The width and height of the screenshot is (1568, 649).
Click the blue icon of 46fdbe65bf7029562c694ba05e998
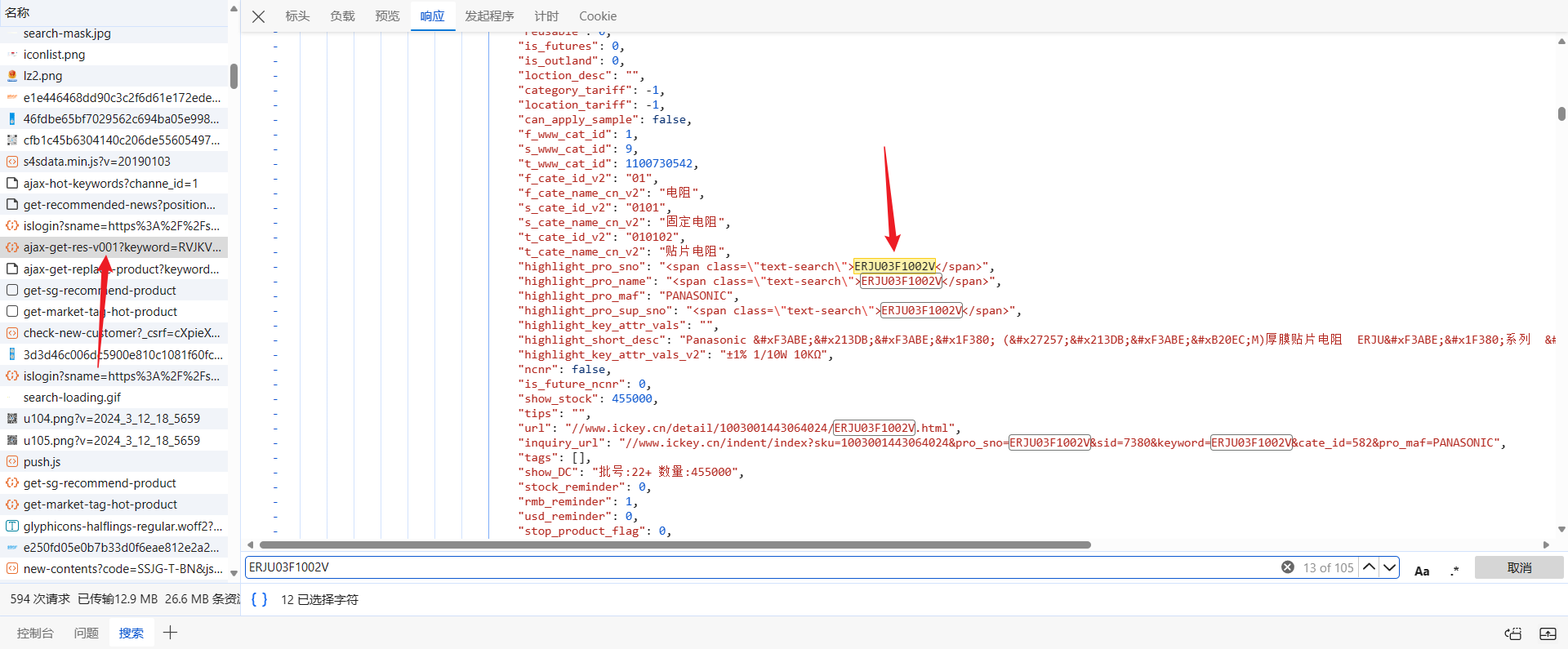12,119
